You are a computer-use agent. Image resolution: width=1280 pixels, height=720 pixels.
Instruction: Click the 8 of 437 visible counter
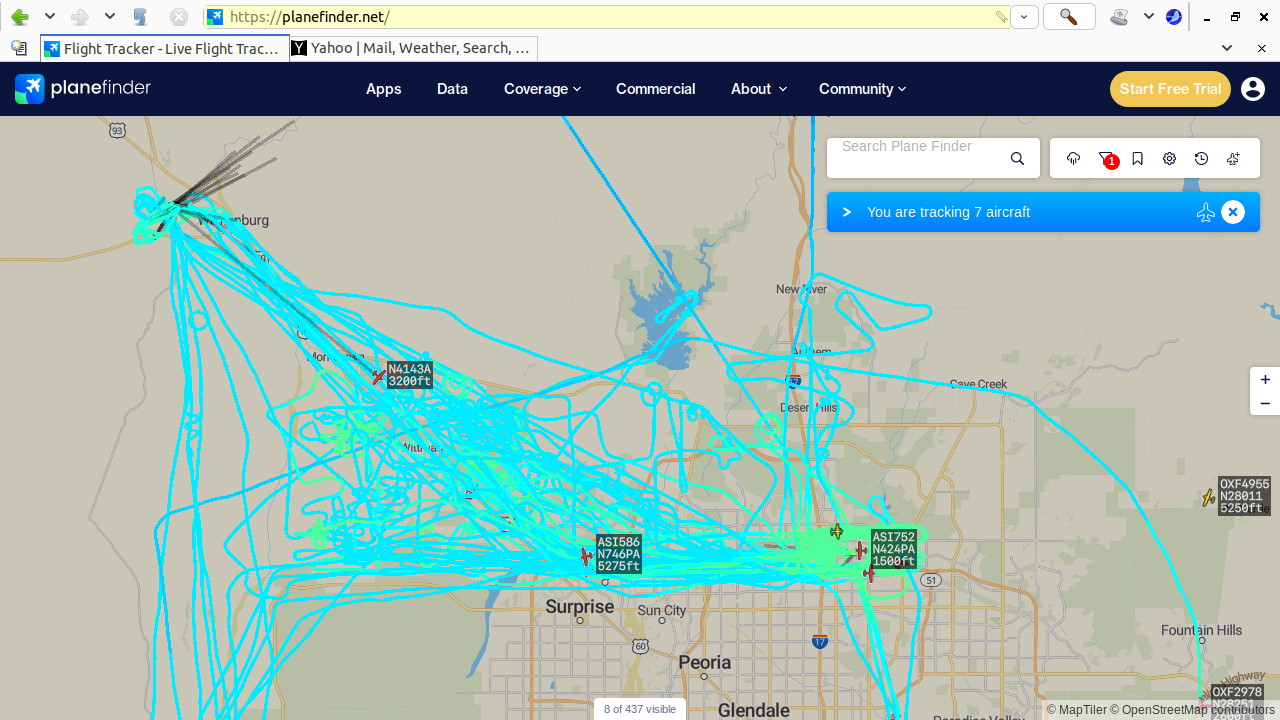(640, 709)
